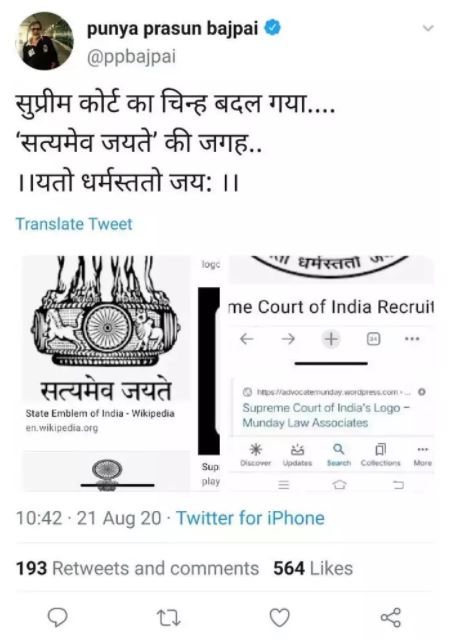Open the @ppbajpai handle

point(131,57)
